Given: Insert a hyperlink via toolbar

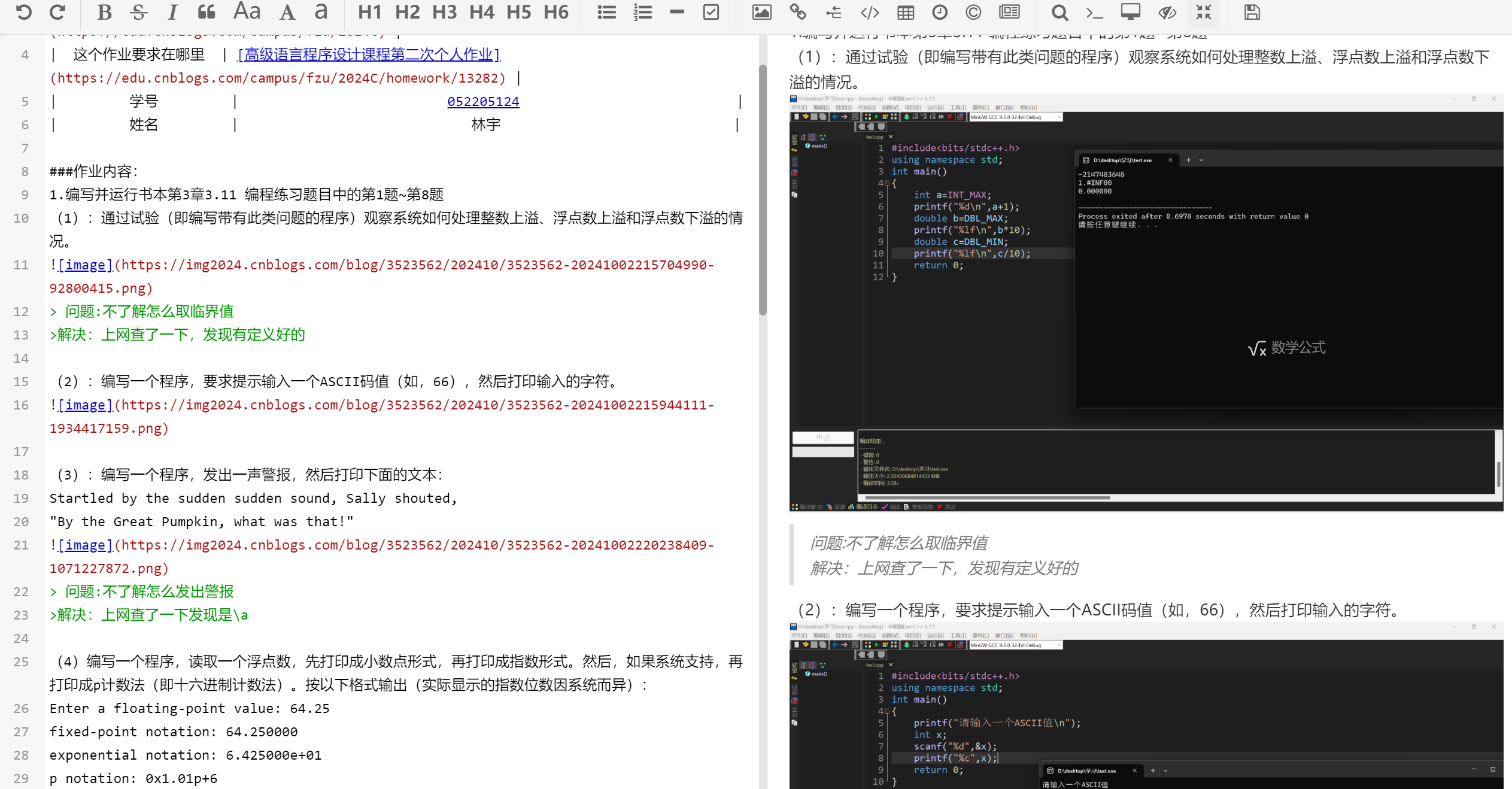Looking at the screenshot, I should pos(797,12).
